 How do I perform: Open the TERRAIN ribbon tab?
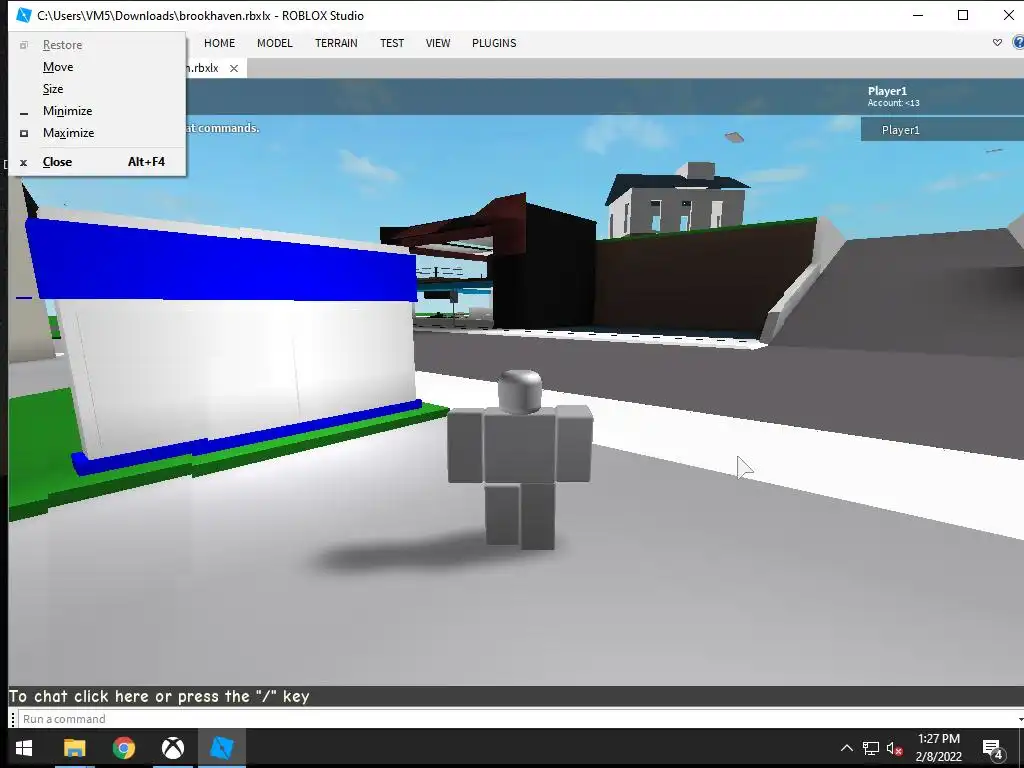[336, 43]
